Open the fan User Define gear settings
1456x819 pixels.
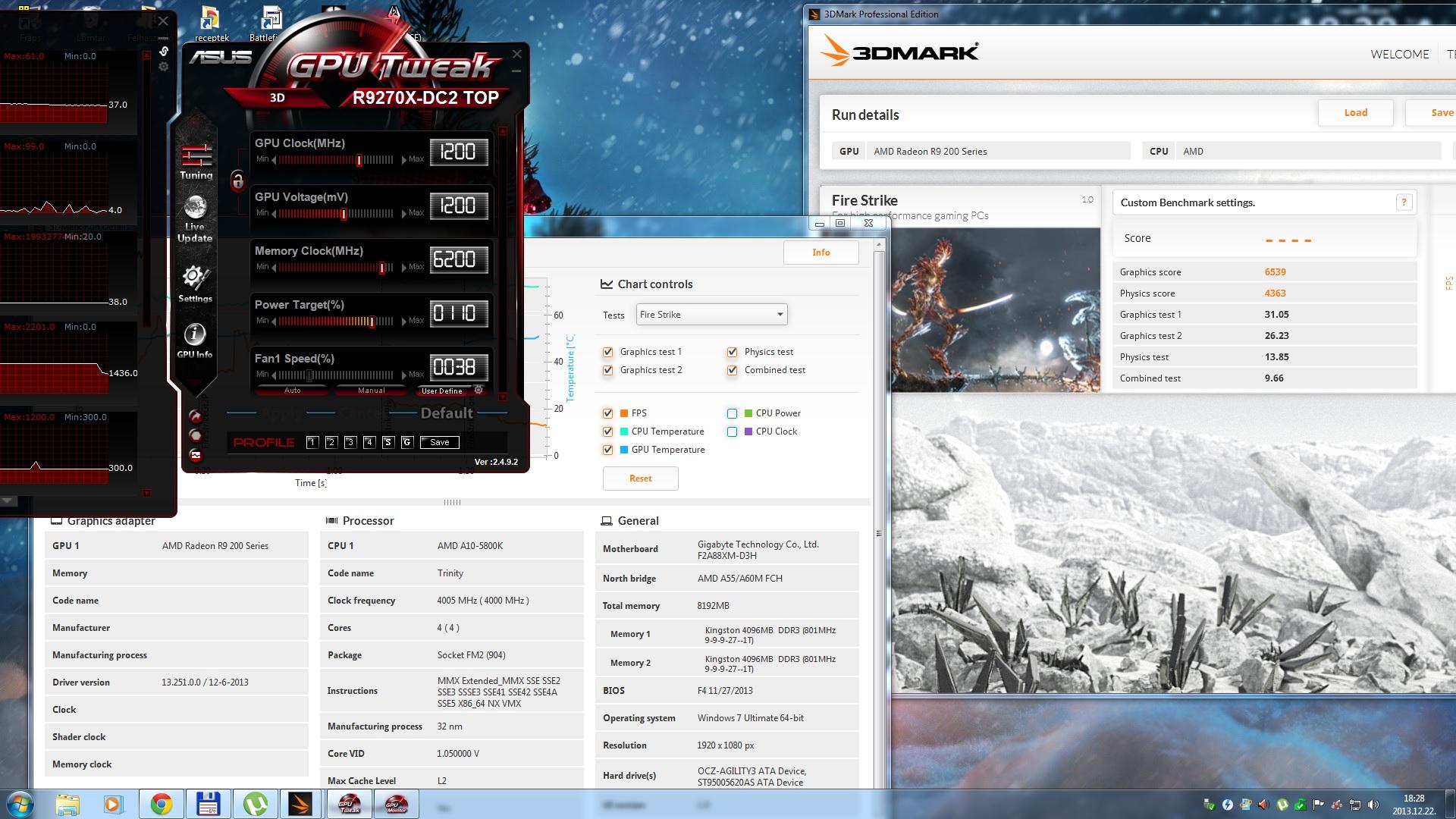click(x=479, y=390)
